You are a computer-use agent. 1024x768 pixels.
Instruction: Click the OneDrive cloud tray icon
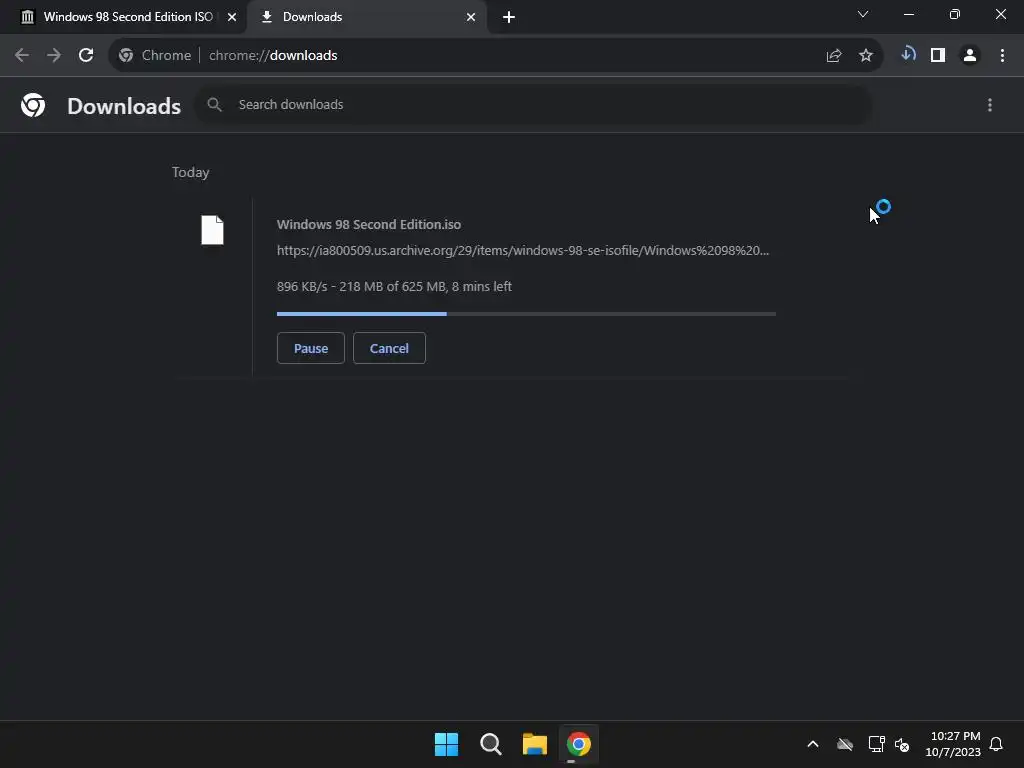click(x=845, y=744)
